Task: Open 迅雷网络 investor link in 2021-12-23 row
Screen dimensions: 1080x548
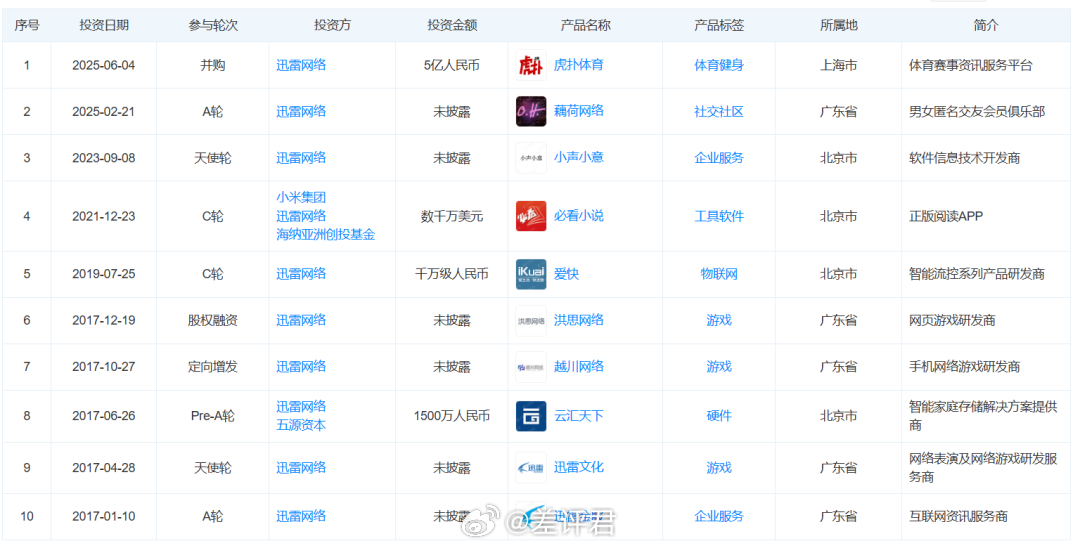Action: pyautogui.click(x=301, y=216)
